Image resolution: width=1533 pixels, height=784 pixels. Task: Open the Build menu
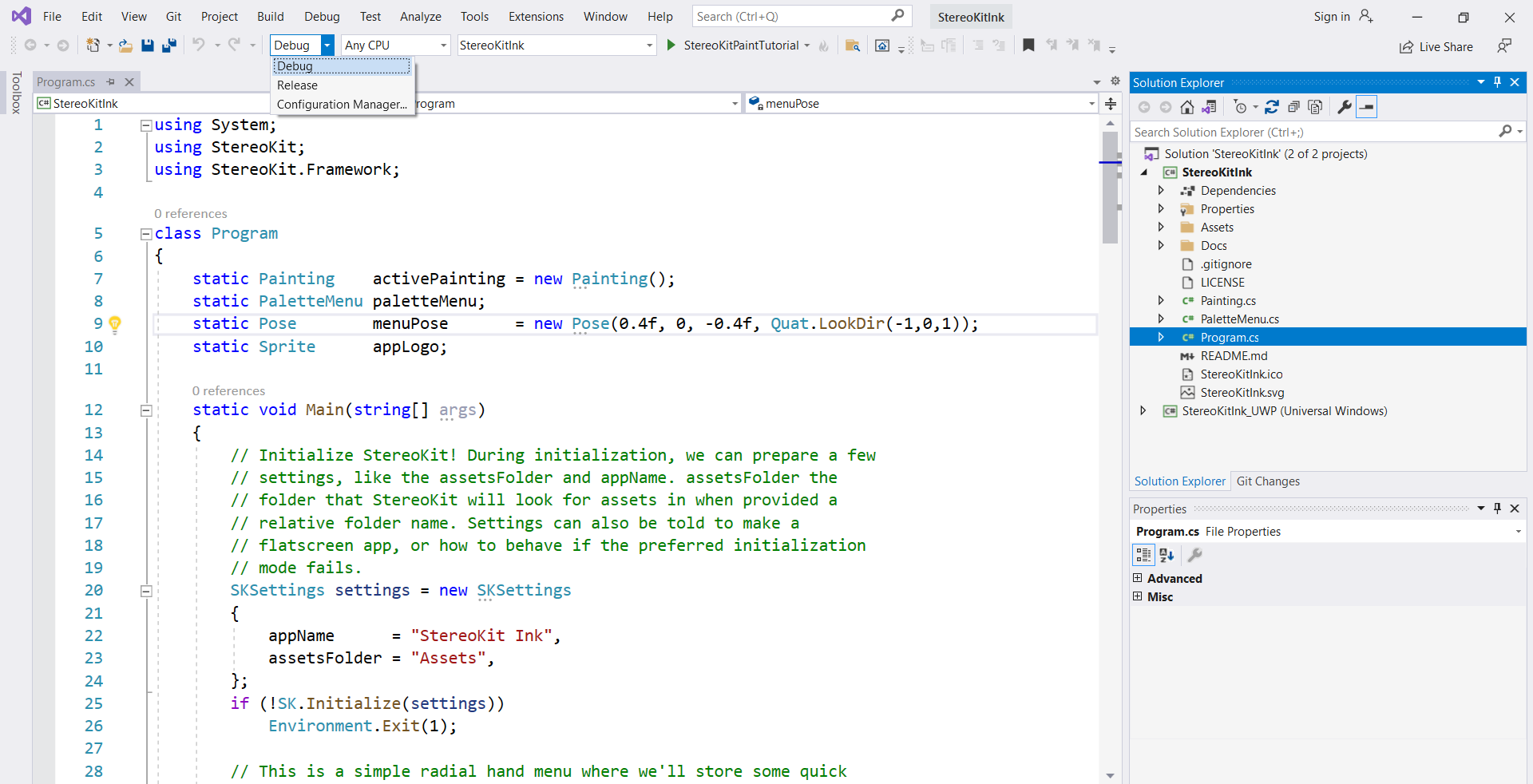click(271, 17)
